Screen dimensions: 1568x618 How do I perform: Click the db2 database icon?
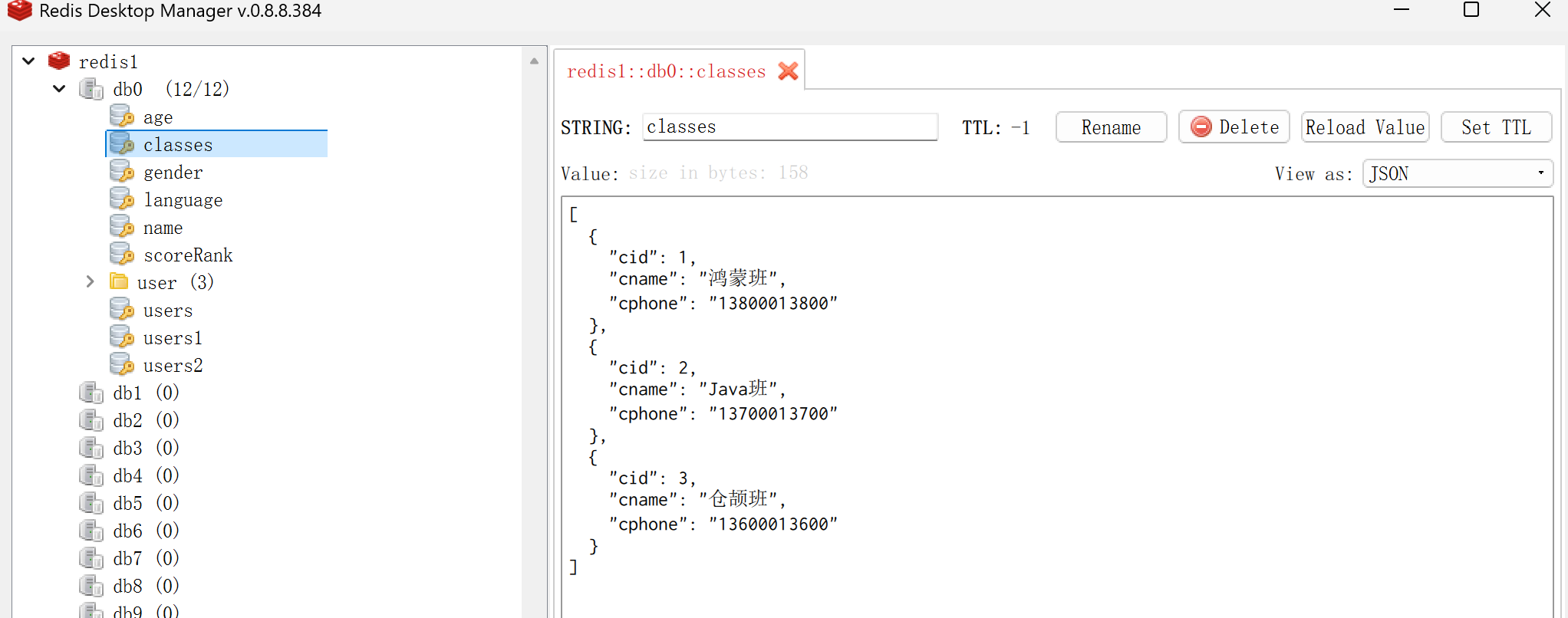coord(91,420)
